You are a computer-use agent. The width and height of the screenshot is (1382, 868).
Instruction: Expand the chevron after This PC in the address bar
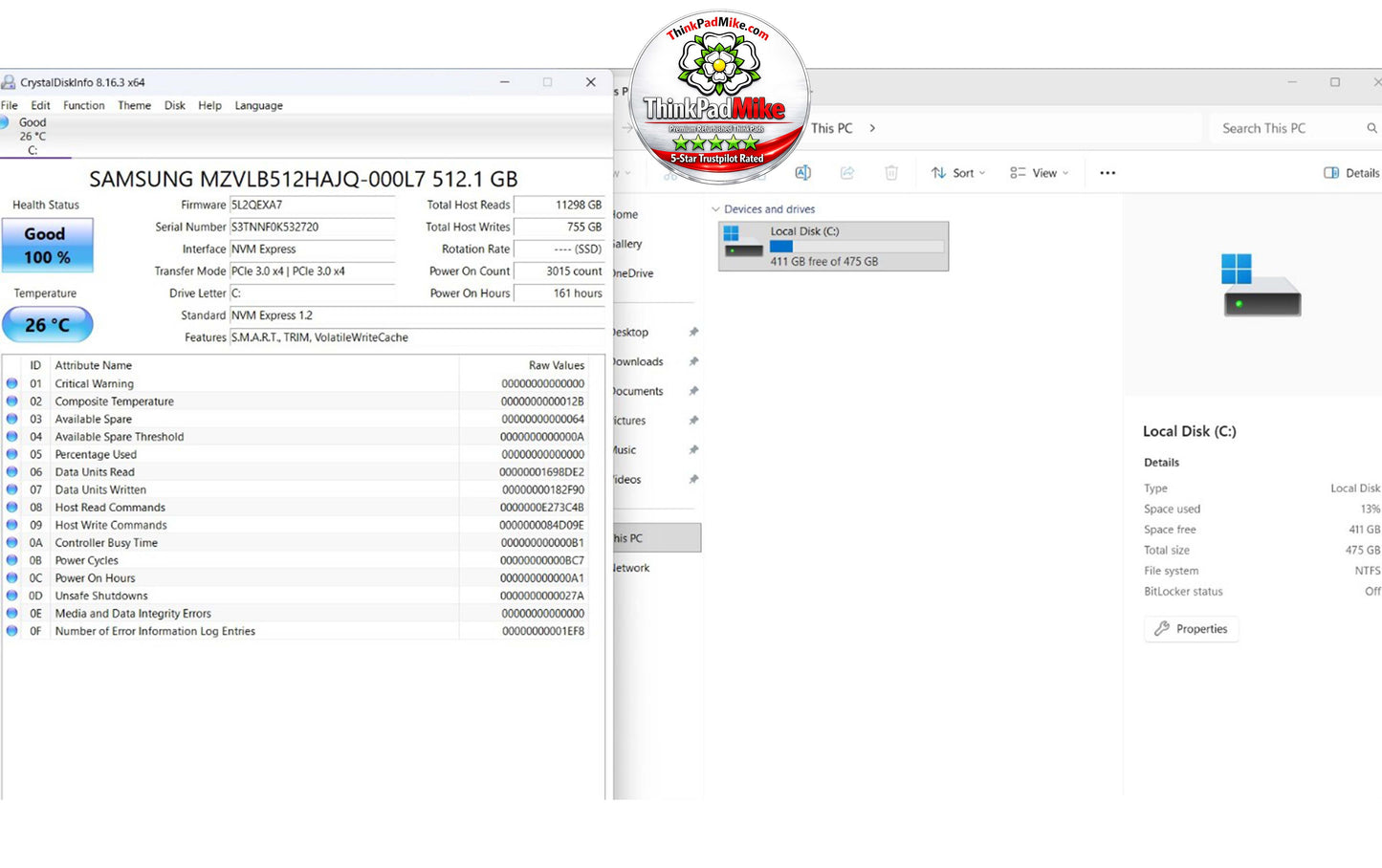point(871,128)
